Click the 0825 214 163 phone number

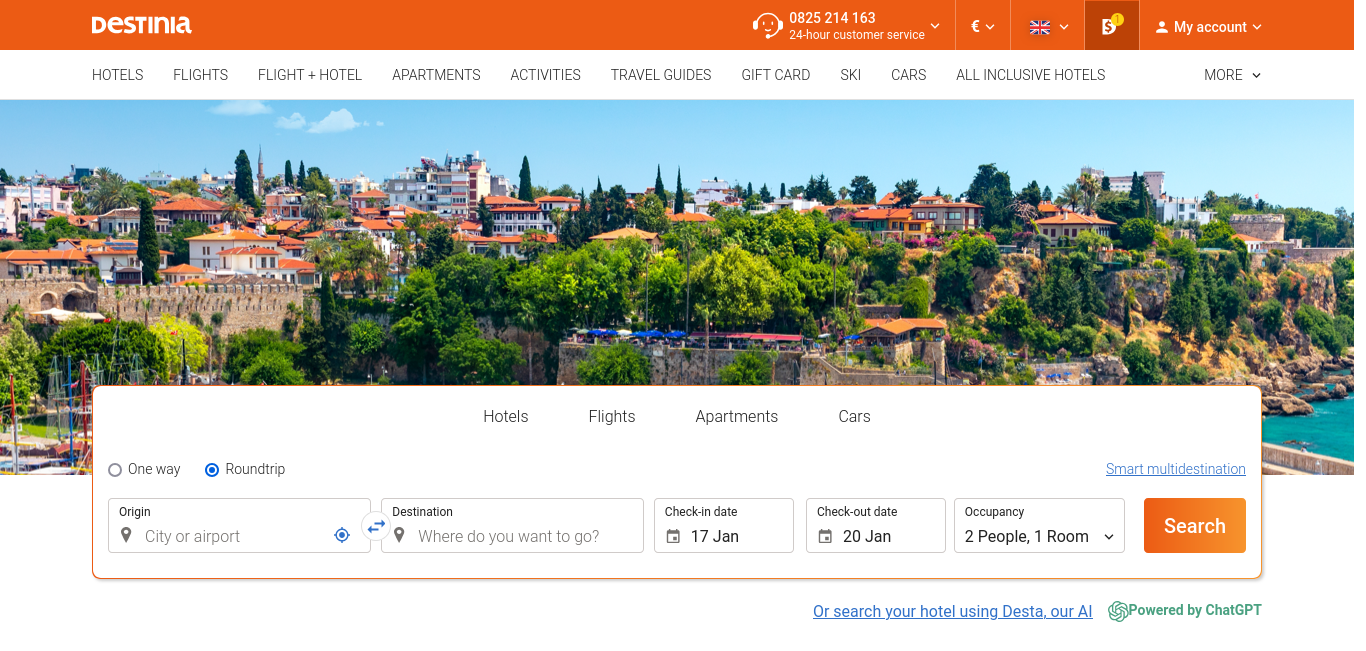[832, 18]
